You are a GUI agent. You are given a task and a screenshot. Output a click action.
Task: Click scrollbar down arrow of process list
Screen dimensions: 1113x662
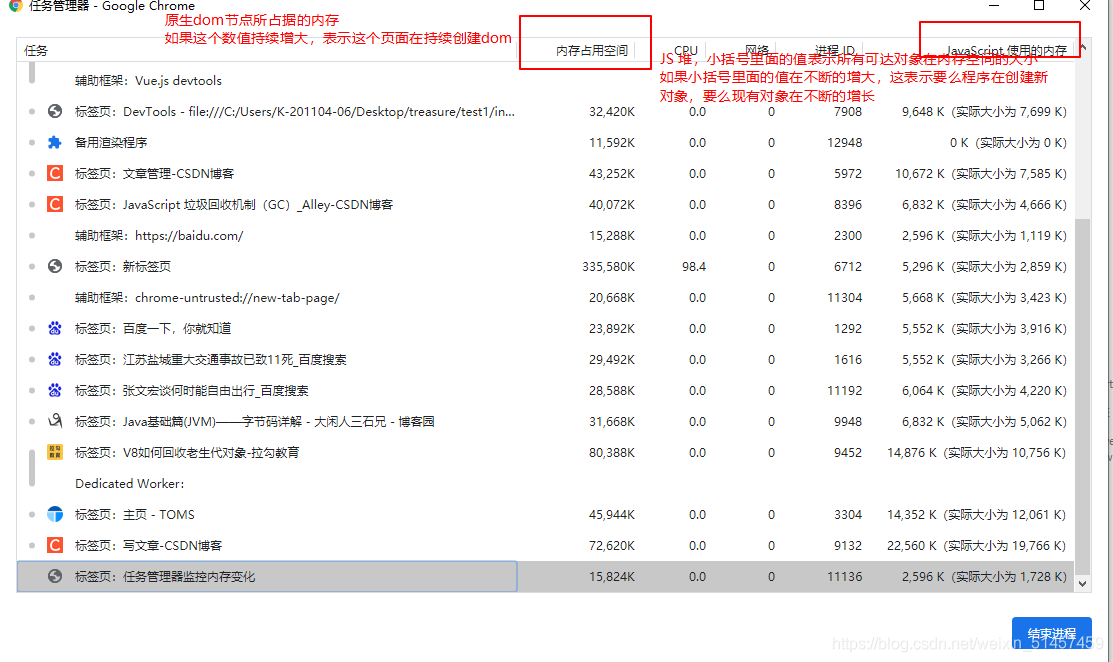click(x=1082, y=584)
